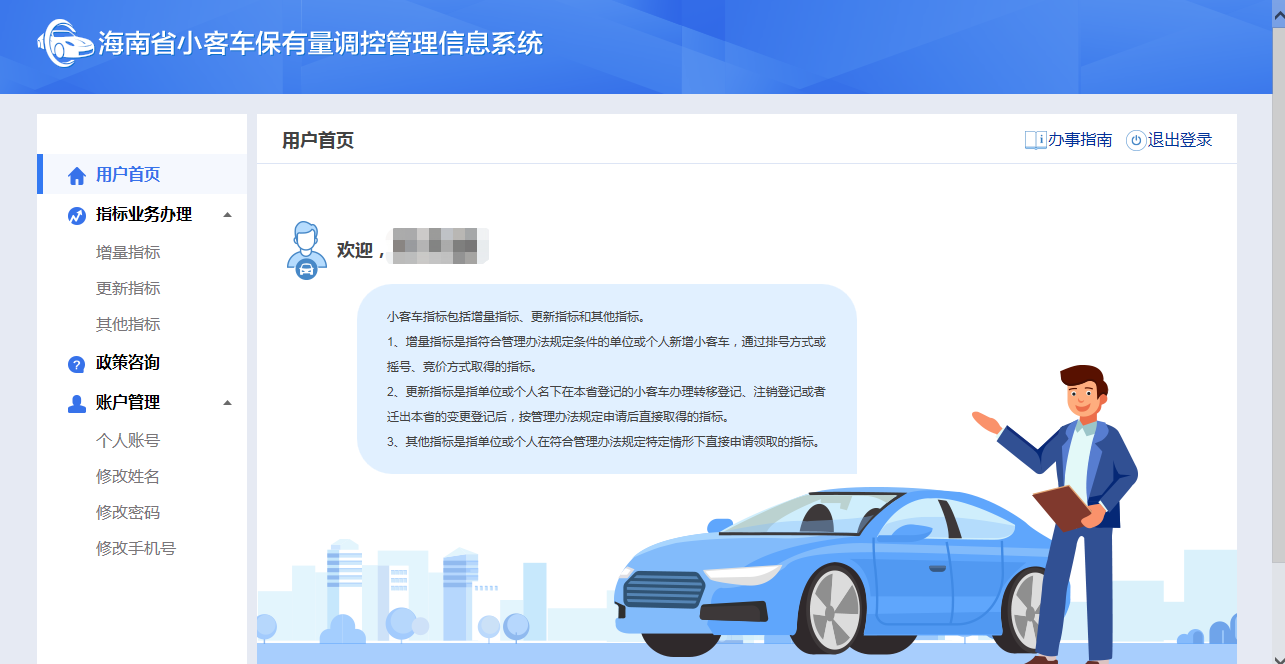This screenshot has width=1285, height=664.
Task: Click the blurred username after 欢迎
Action: point(440,246)
